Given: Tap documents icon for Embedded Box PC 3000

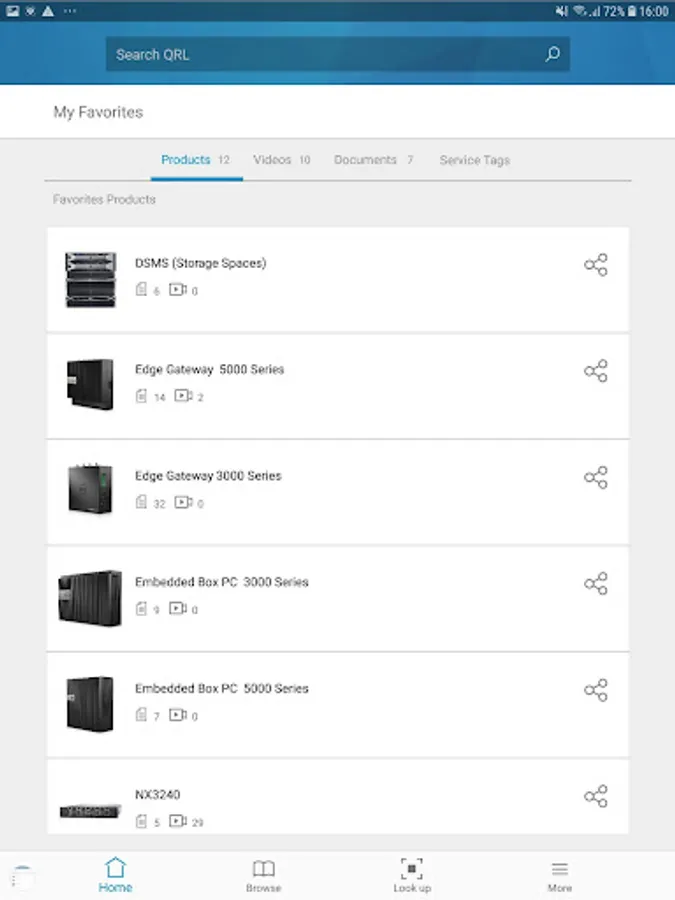Looking at the screenshot, I should pyautogui.click(x=141, y=608).
